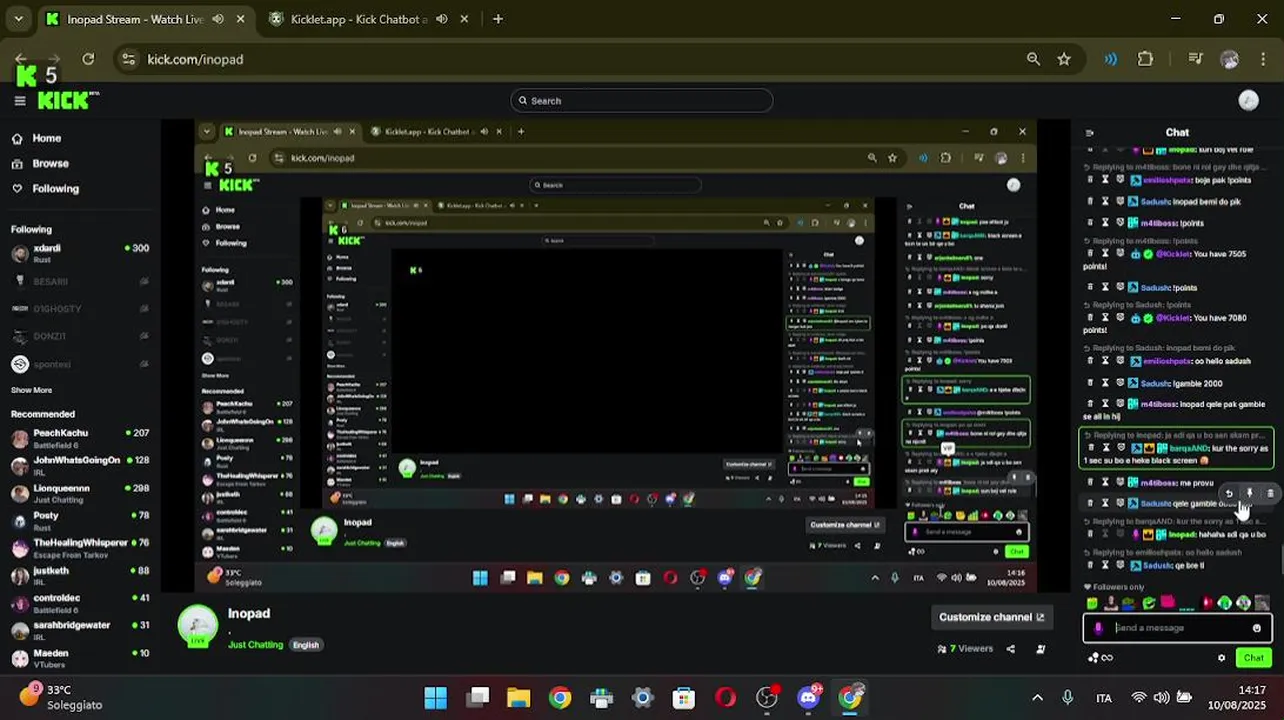Open the zoom magnifier in address bar
This screenshot has height=720, width=1284.
click(x=1033, y=59)
